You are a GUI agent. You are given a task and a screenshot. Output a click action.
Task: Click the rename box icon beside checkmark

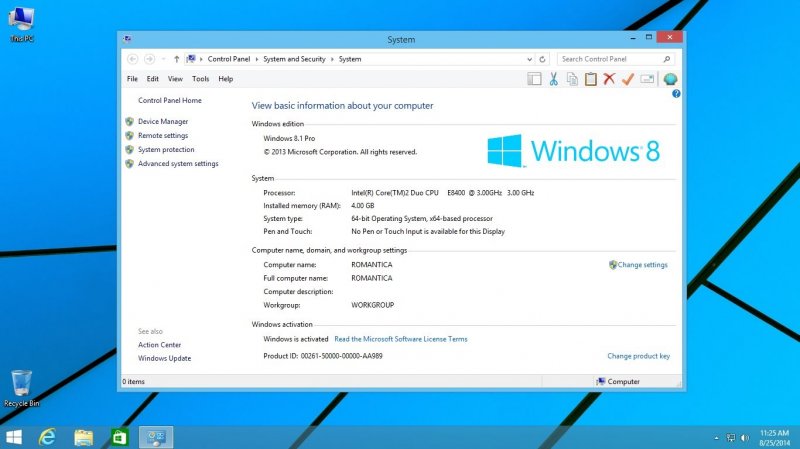647,79
